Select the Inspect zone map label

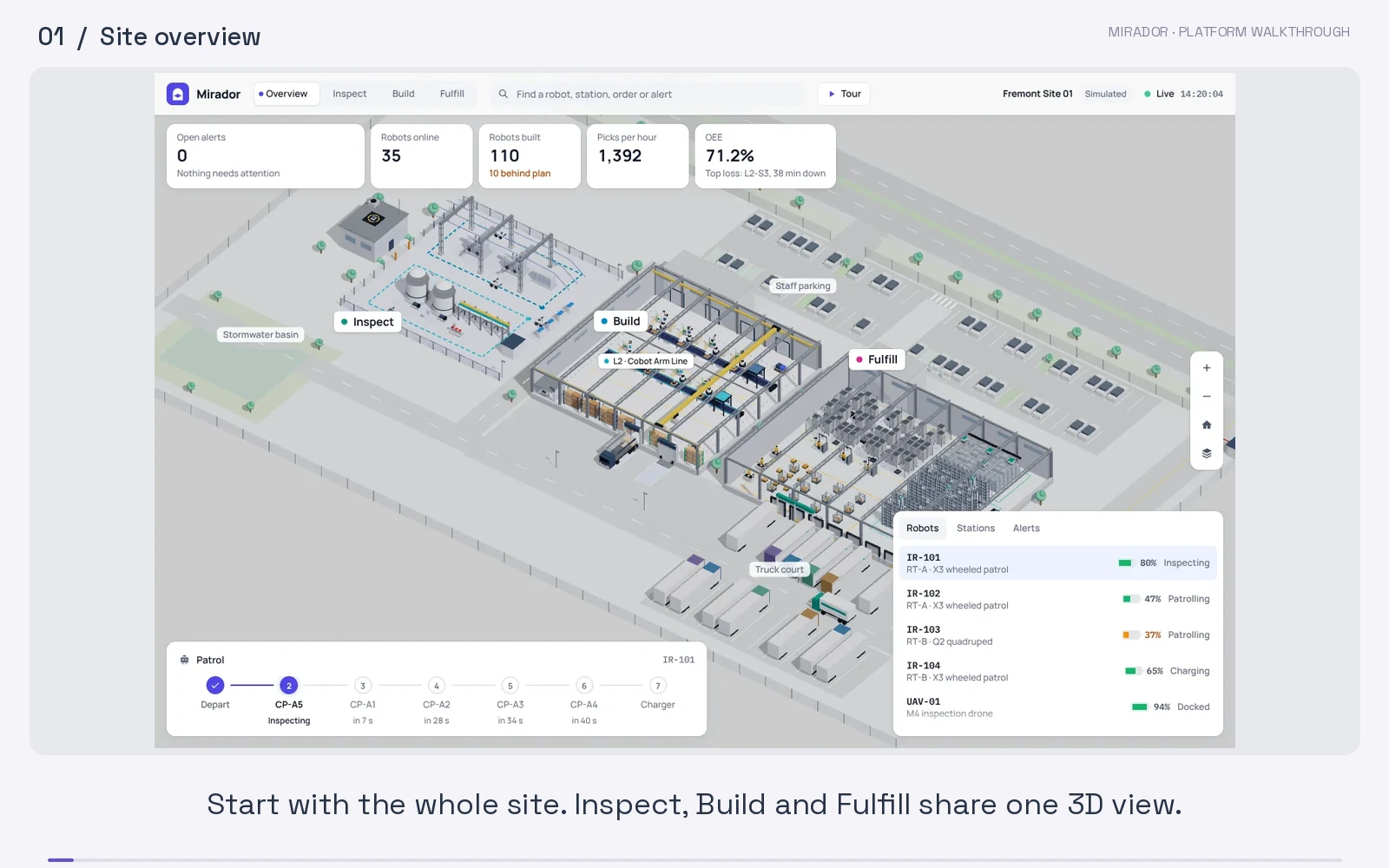click(366, 322)
